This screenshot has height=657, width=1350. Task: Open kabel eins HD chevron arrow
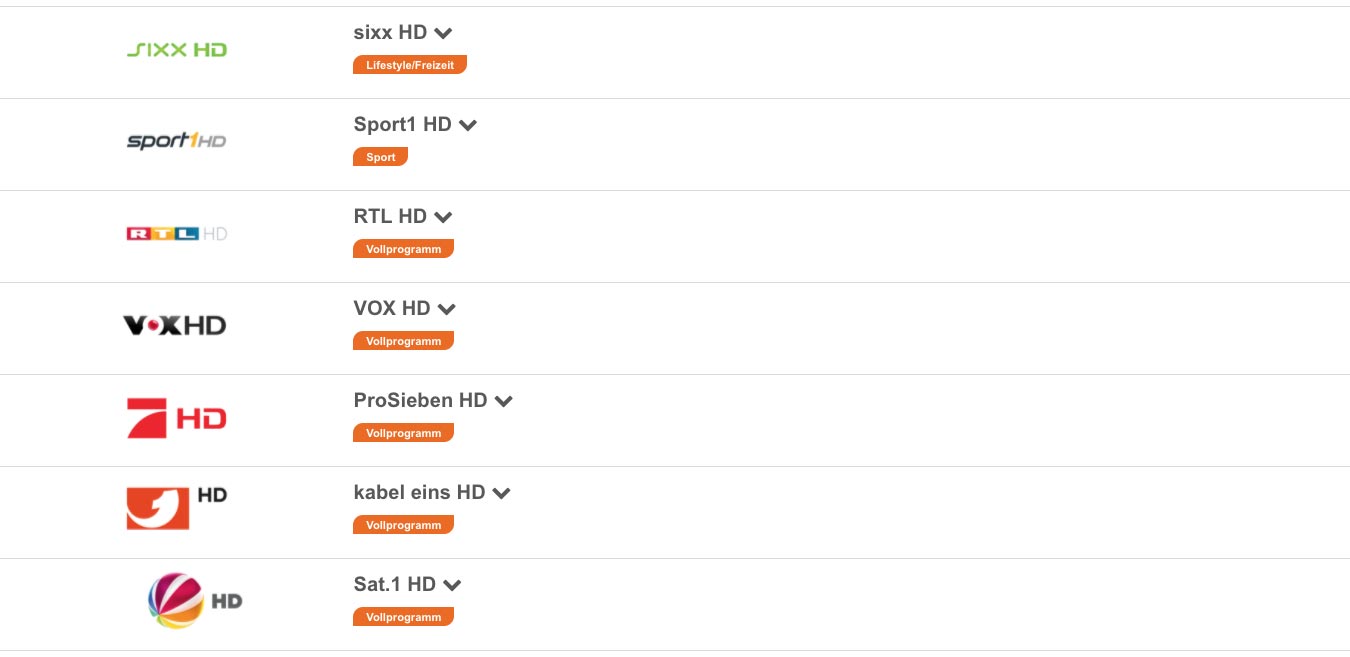click(501, 493)
